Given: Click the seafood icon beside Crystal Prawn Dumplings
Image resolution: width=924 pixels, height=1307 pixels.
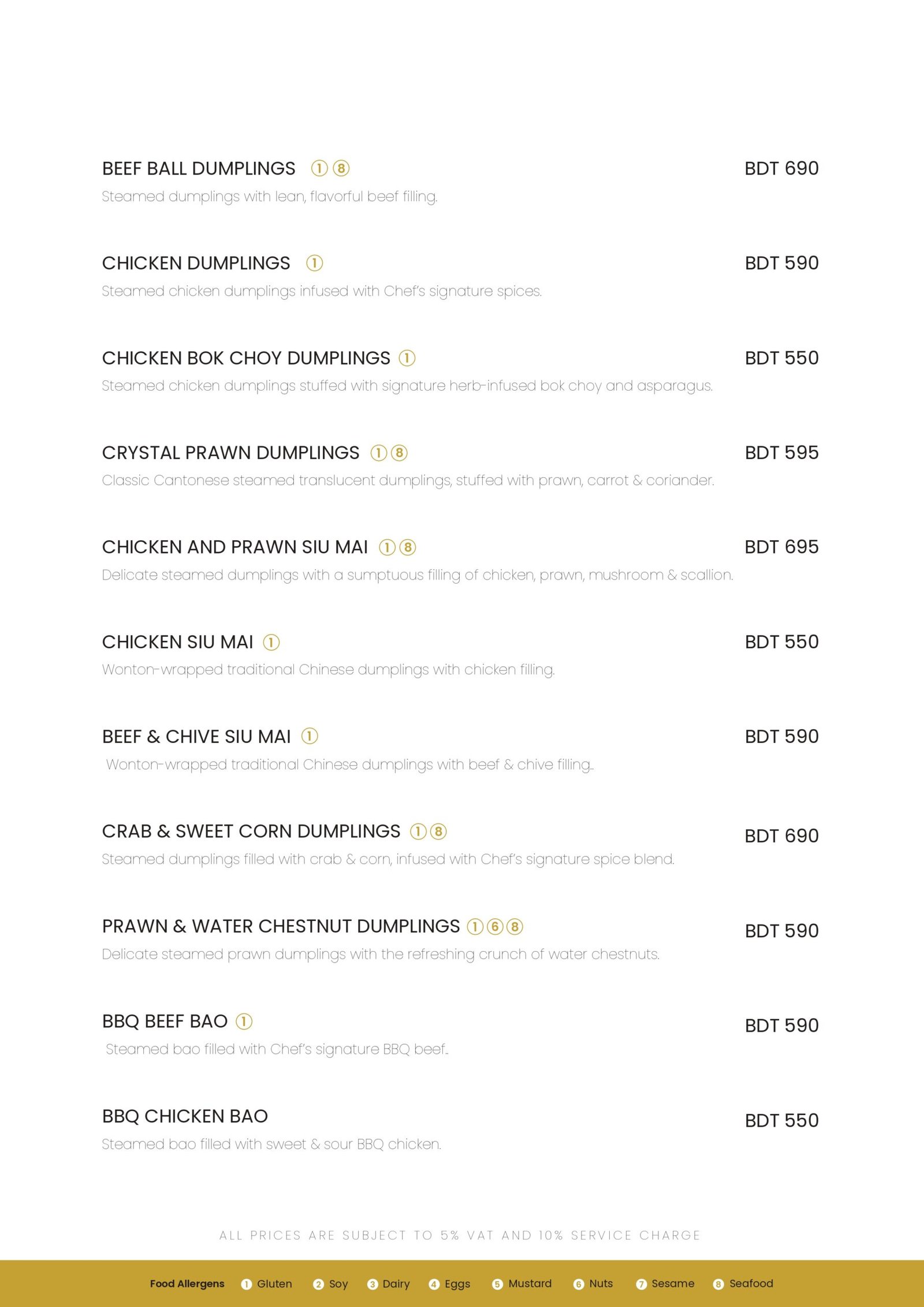Looking at the screenshot, I should [x=399, y=453].
